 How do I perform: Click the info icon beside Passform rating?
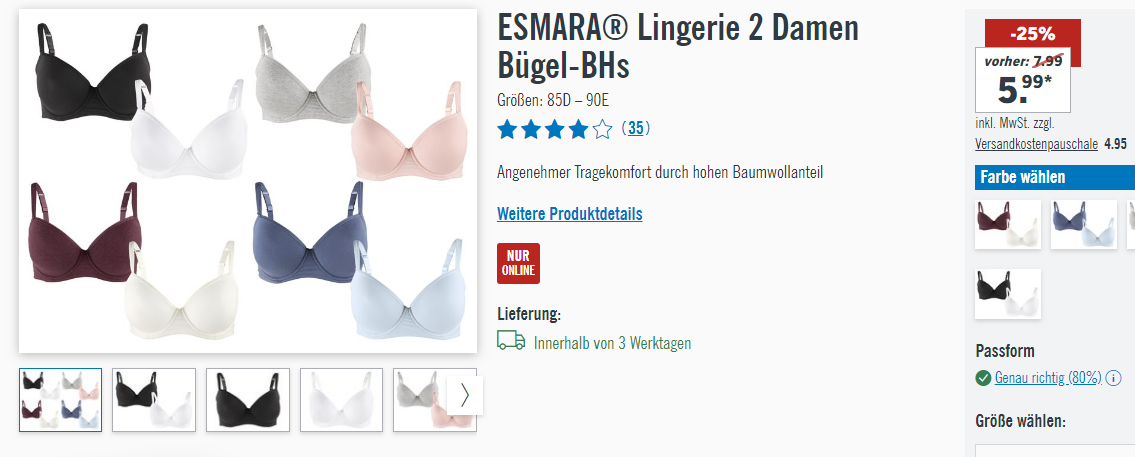1113,378
